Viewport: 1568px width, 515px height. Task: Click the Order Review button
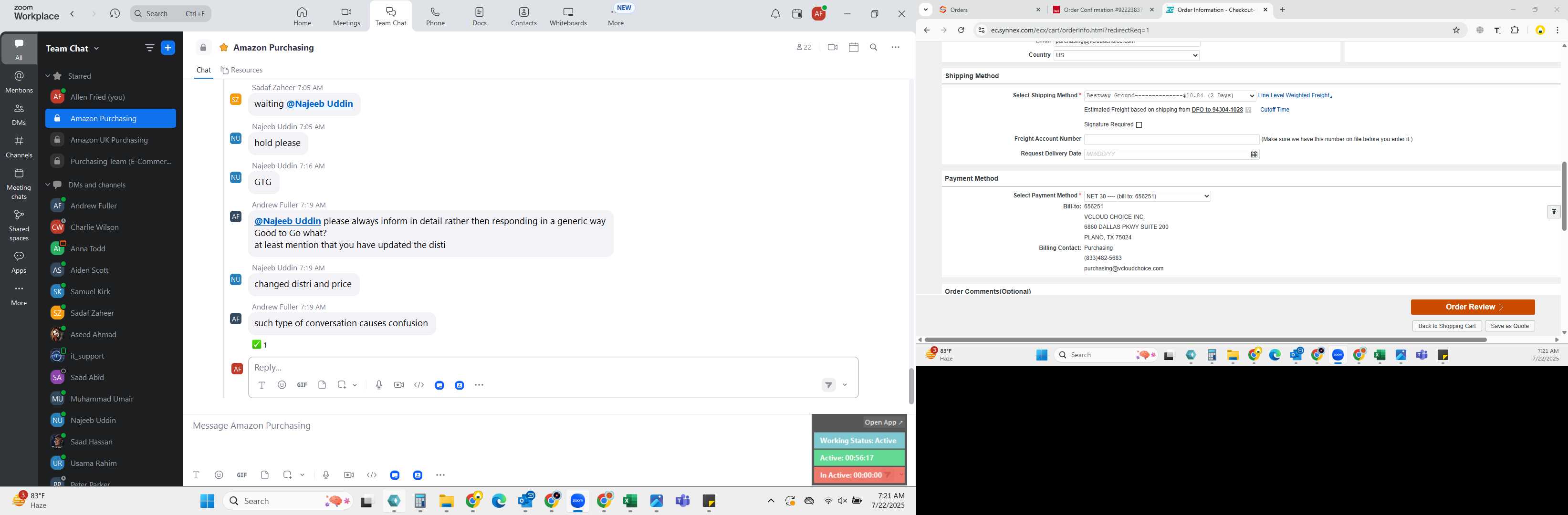click(x=1473, y=307)
